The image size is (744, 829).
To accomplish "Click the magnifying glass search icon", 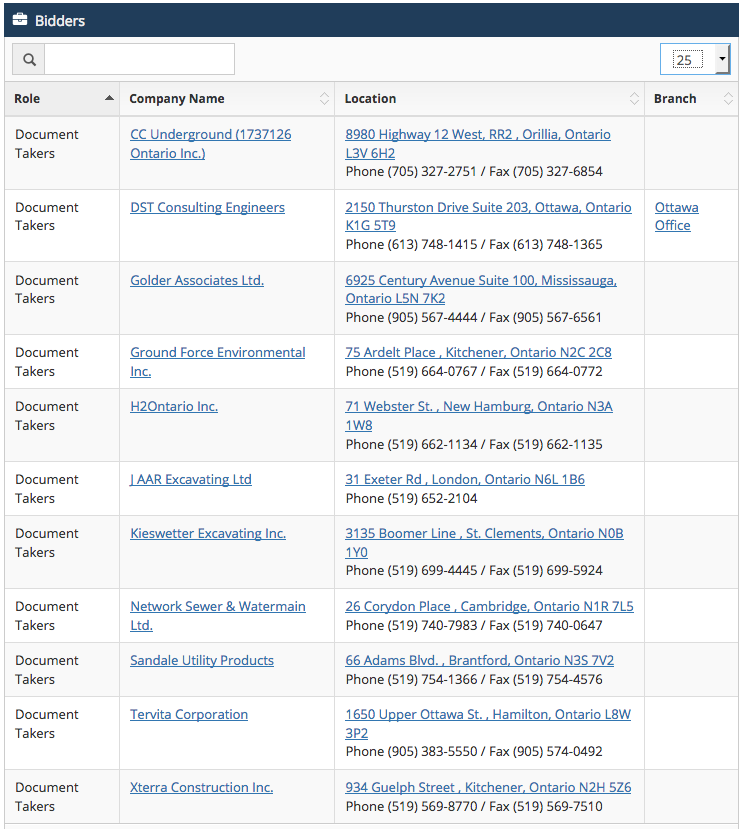I will point(29,59).
